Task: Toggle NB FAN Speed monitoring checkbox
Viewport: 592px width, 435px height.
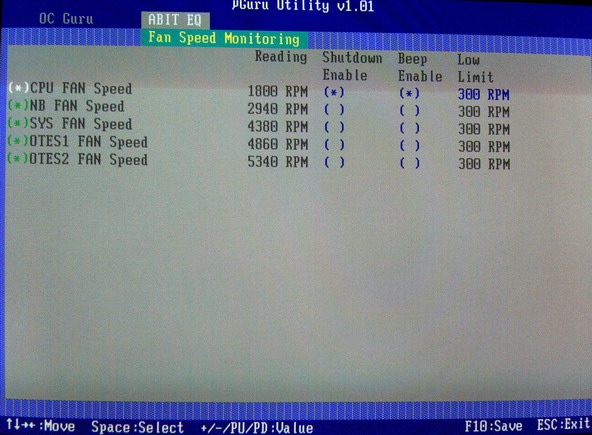Action: tap(18, 105)
